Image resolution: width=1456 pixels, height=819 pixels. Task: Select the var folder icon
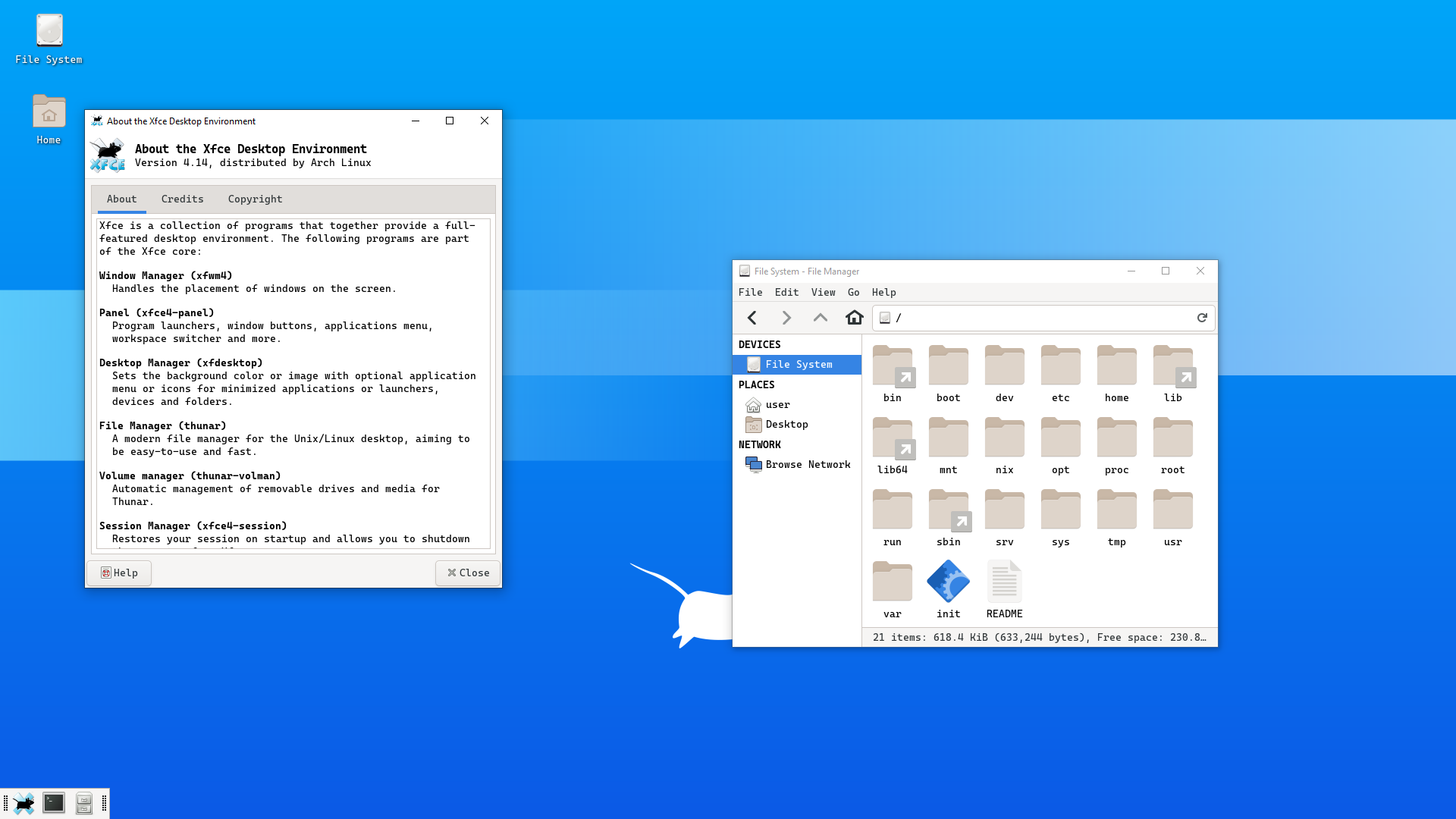click(893, 582)
